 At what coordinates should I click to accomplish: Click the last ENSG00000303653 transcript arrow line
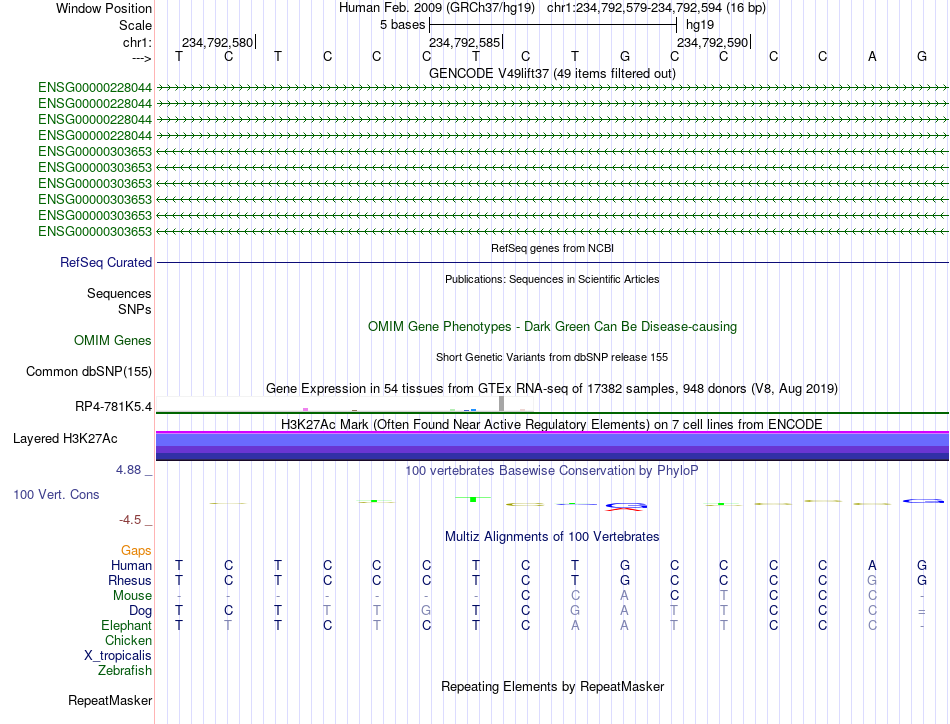coord(552,231)
